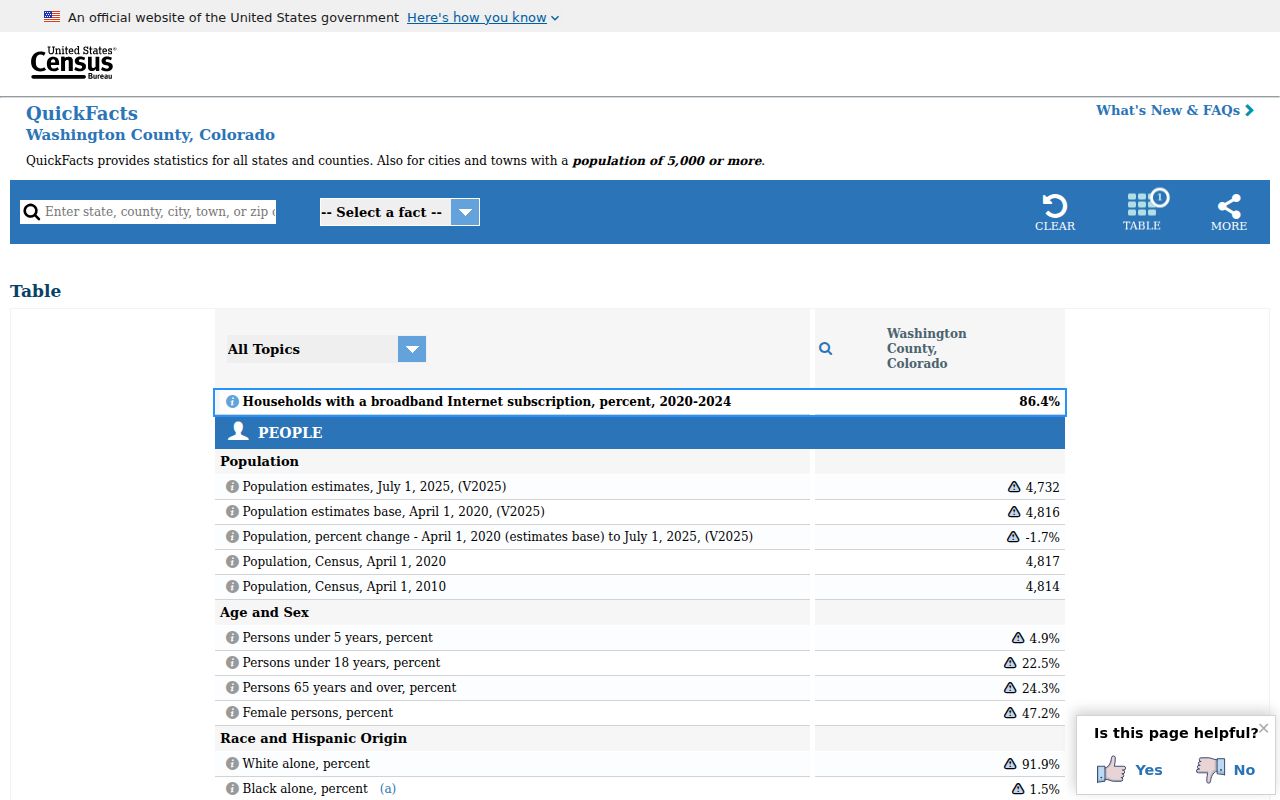Open the TABLE view icon
Image resolution: width=1280 pixels, height=800 pixels.
tap(1142, 204)
